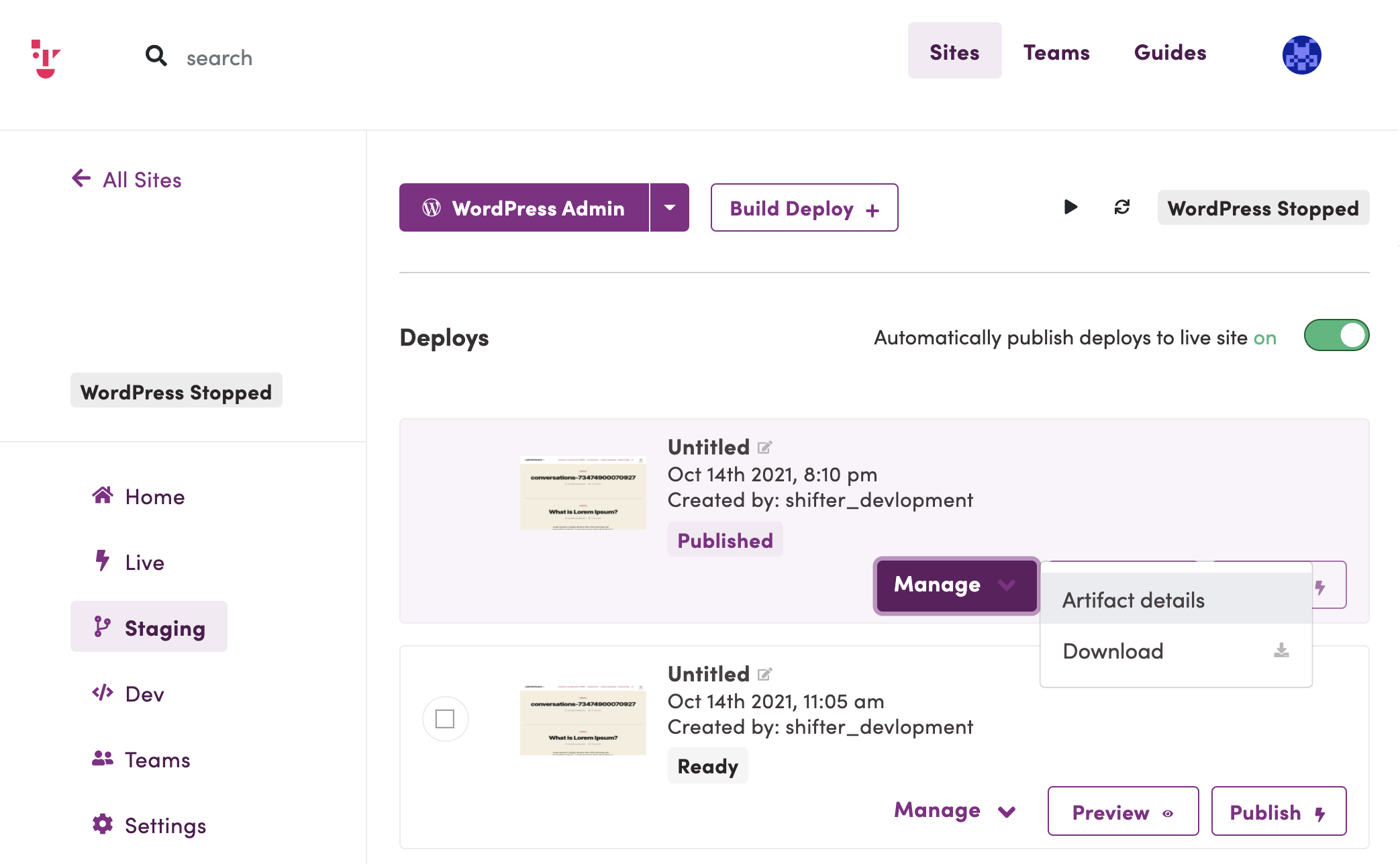The width and height of the screenshot is (1400, 864).
Task: Click the Teams people icon
Action: click(x=102, y=758)
